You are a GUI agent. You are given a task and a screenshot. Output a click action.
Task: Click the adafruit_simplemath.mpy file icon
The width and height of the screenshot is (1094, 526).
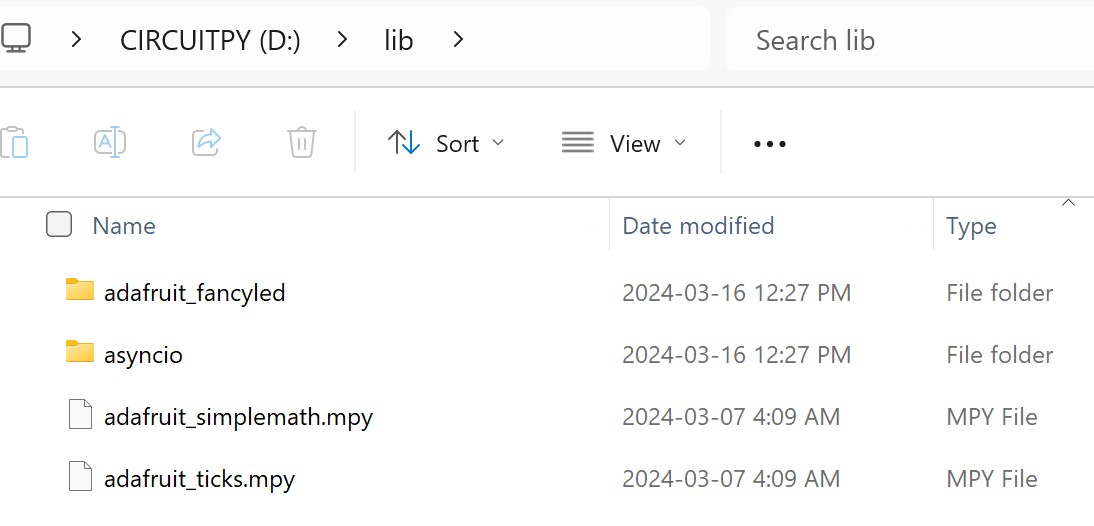point(80,415)
